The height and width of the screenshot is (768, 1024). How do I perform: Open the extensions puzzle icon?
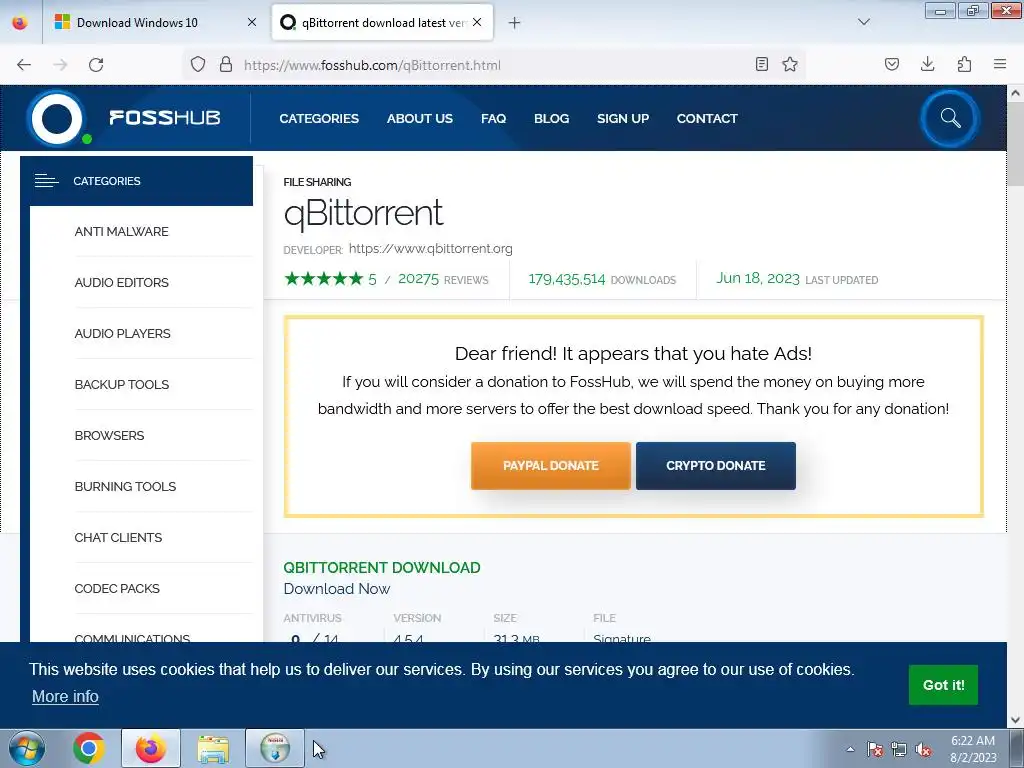[x=964, y=64]
